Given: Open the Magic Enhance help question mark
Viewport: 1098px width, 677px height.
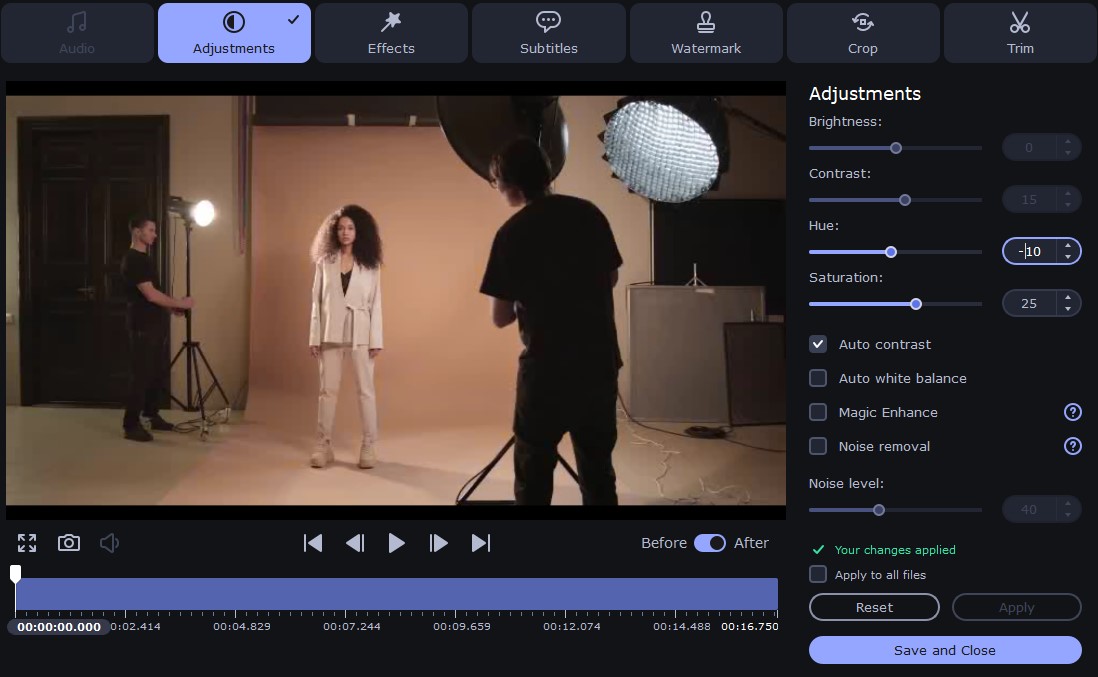Looking at the screenshot, I should (x=1072, y=412).
